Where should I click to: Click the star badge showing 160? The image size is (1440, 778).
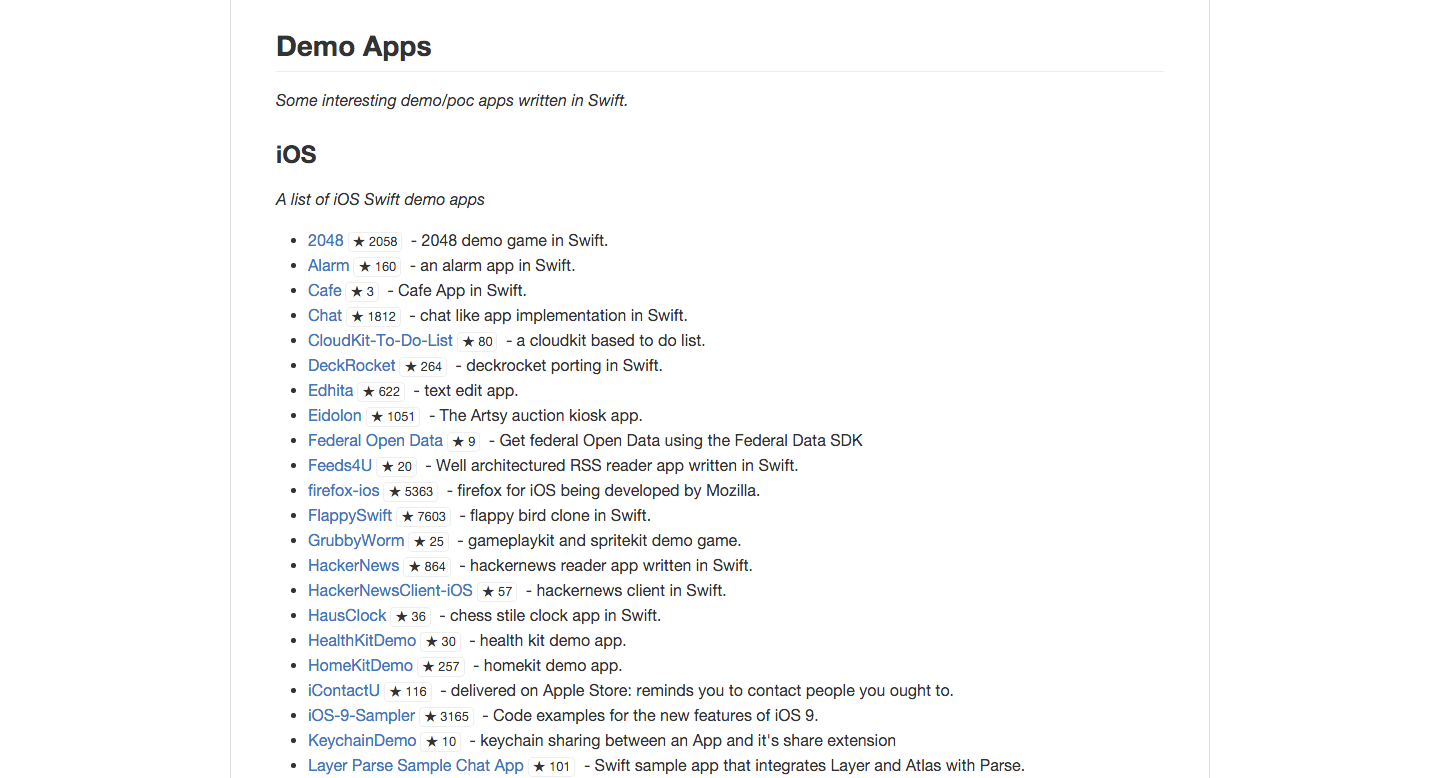tap(378, 266)
